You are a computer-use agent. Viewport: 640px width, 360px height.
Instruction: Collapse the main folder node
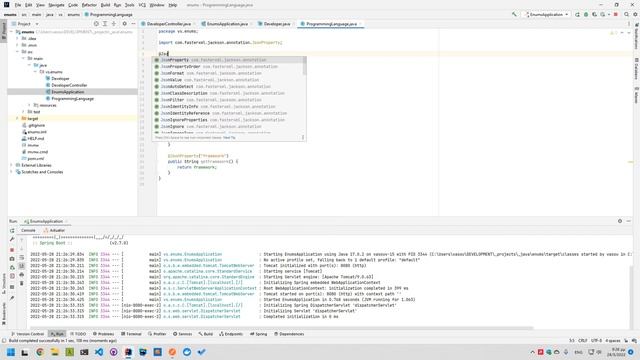23,58
